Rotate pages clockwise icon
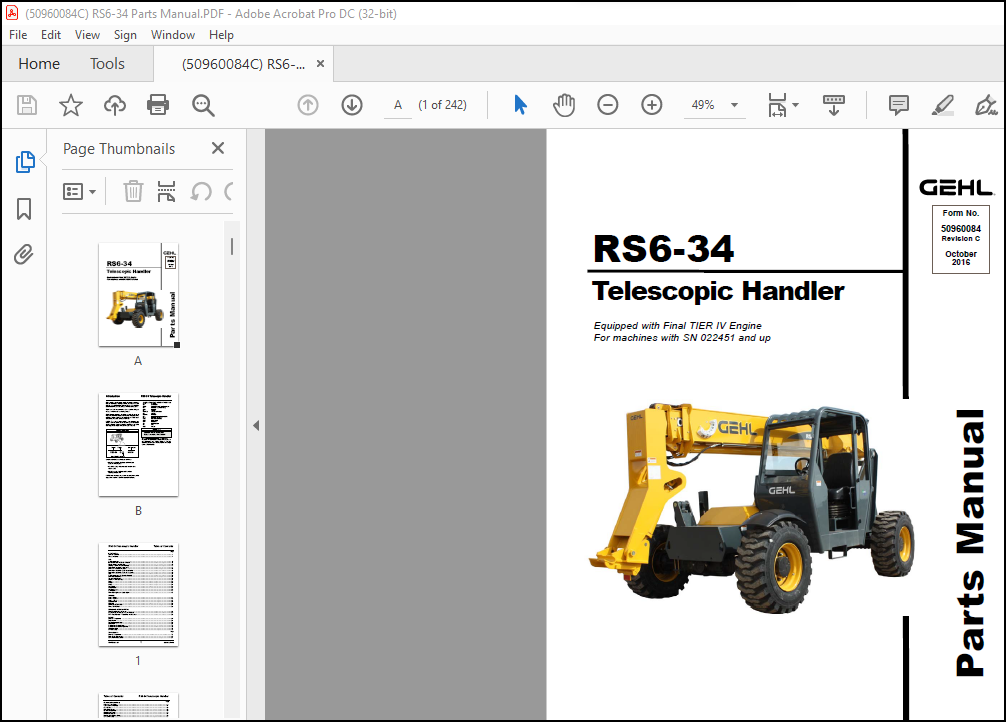Viewport: 1006px width, 722px height. [x=228, y=191]
